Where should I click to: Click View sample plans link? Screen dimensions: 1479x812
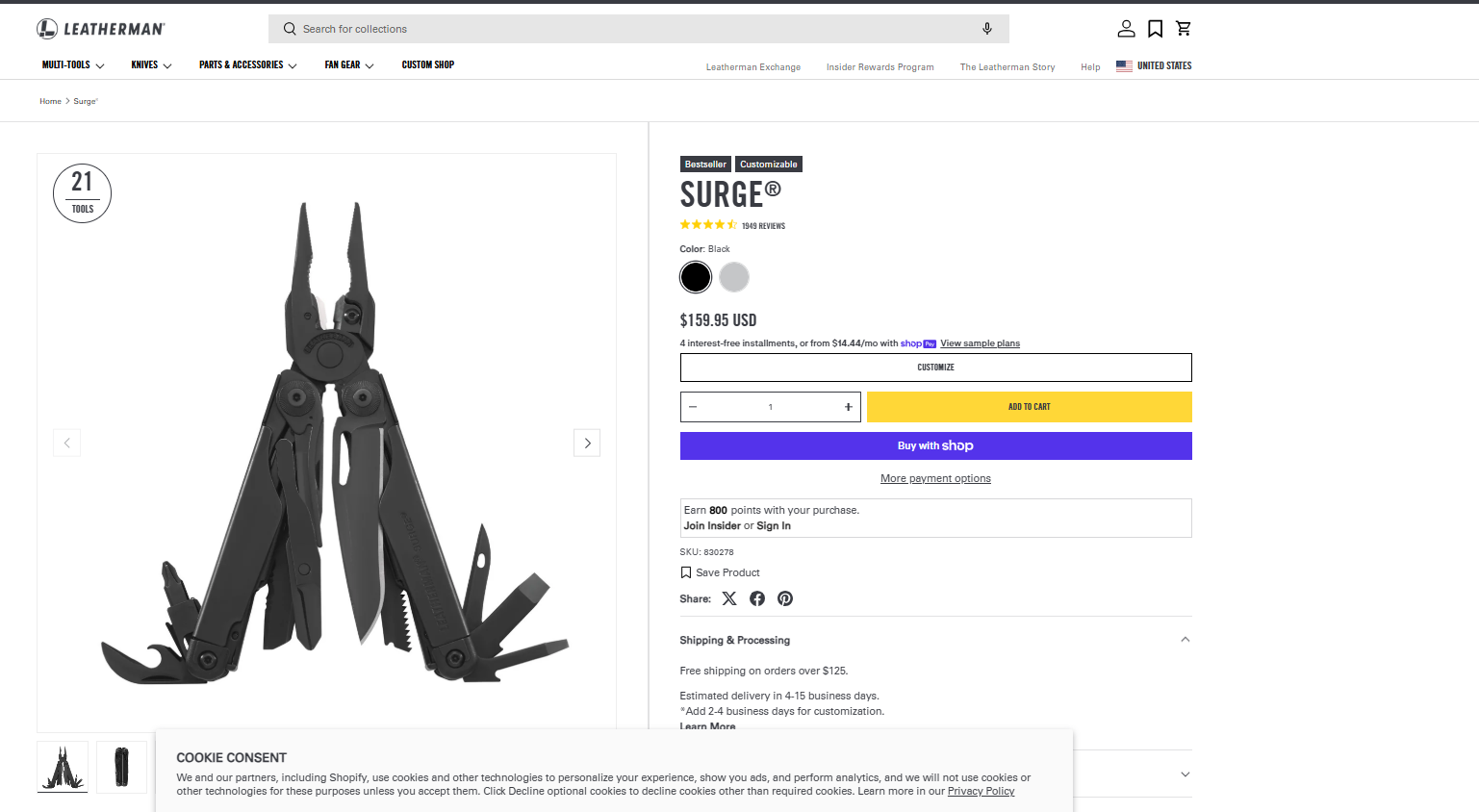click(981, 343)
